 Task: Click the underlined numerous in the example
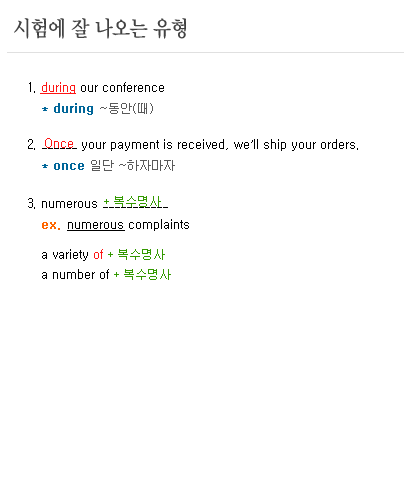(96, 225)
